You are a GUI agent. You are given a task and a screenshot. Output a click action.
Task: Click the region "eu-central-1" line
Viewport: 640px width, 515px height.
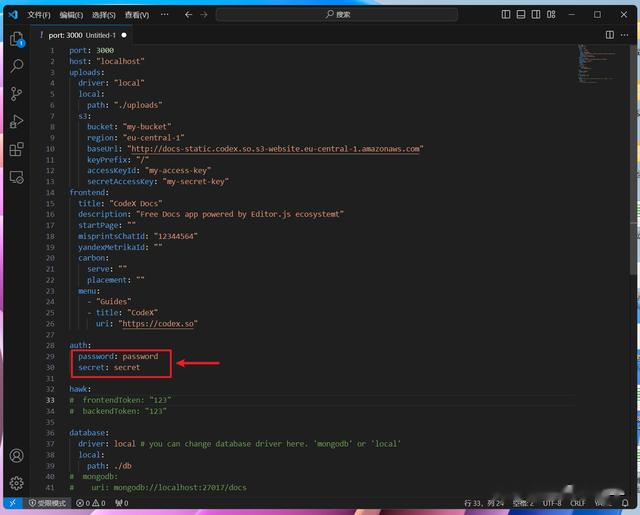point(136,138)
